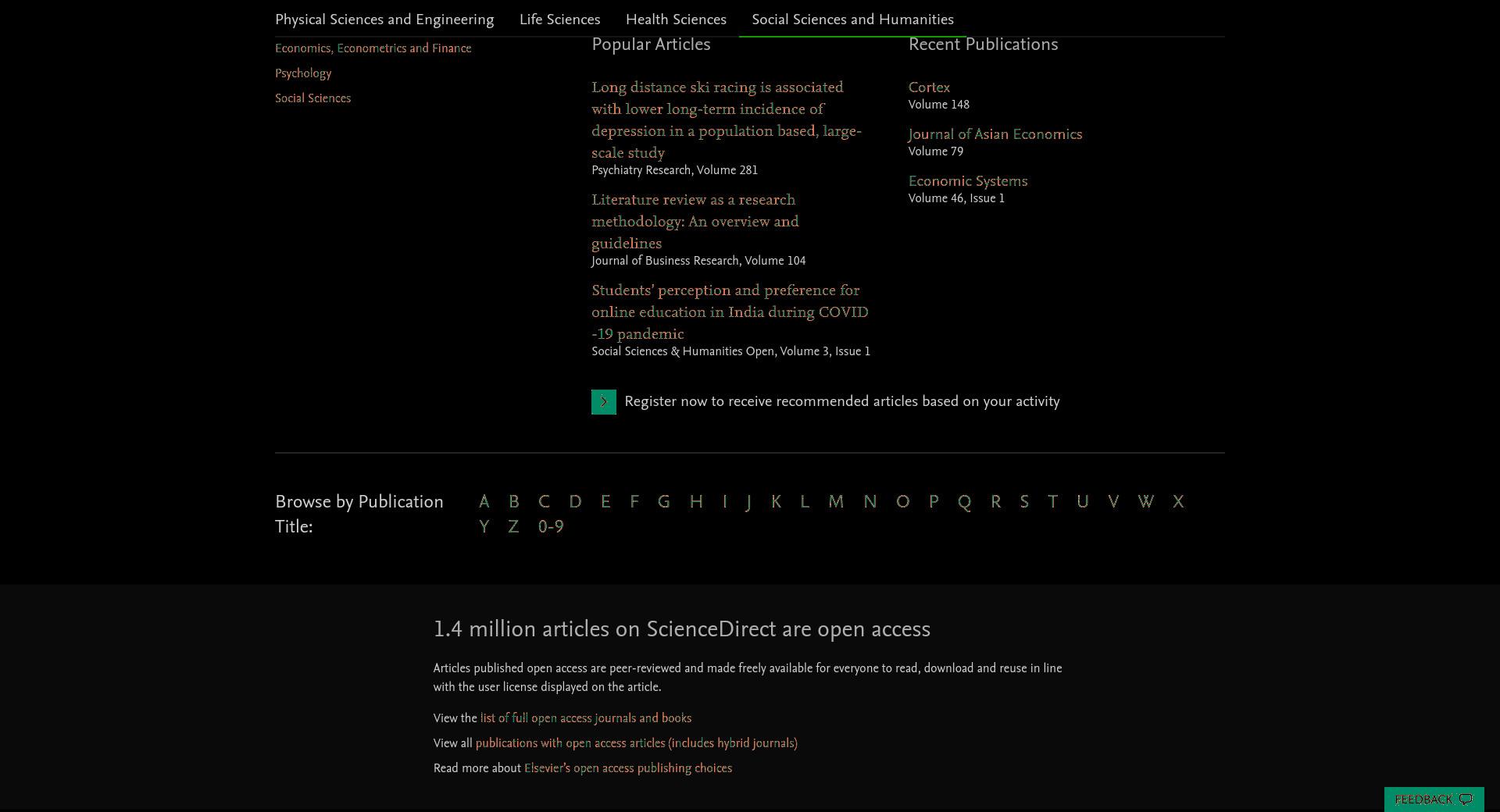The width and height of the screenshot is (1500, 812).
Task: Browse publications starting with I
Action: tap(725, 502)
